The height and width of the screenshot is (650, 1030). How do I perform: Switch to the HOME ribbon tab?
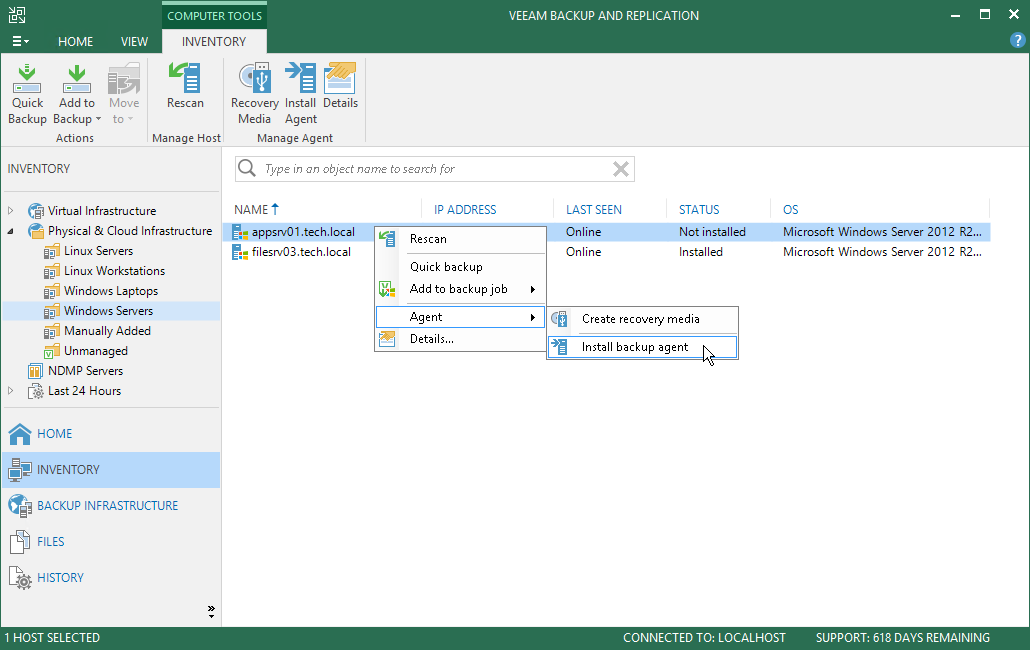pyautogui.click(x=76, y=41)
